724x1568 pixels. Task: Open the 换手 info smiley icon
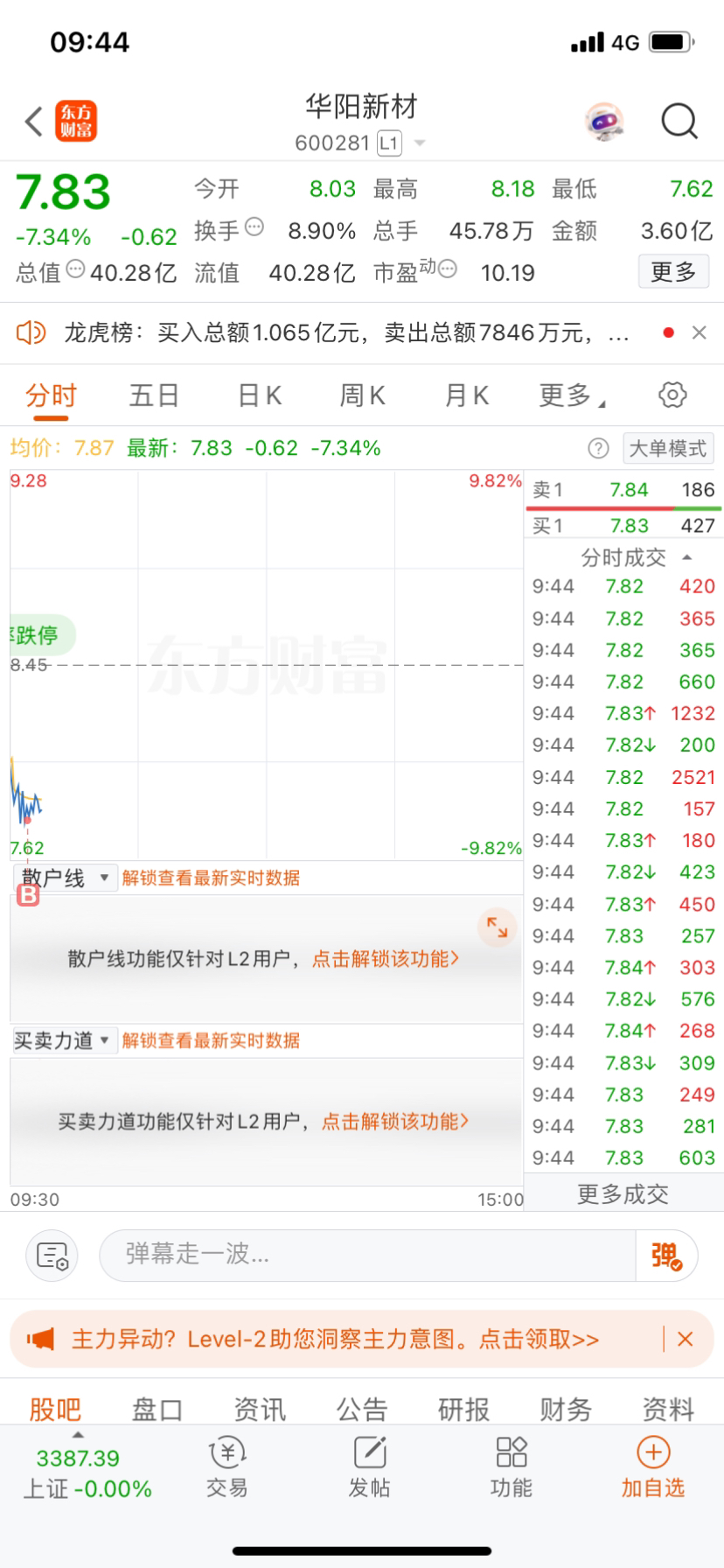[x=254, y=227]
